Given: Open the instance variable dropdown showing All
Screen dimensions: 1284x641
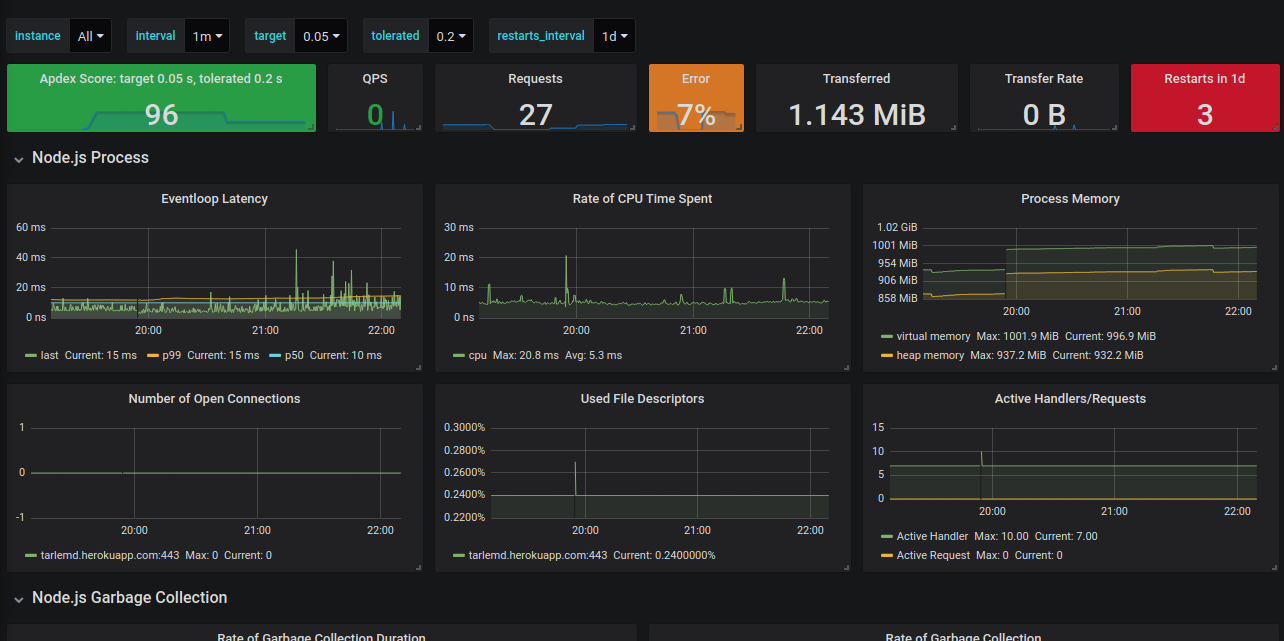Looking at the screenshot, I should click(x=90, y=36).
